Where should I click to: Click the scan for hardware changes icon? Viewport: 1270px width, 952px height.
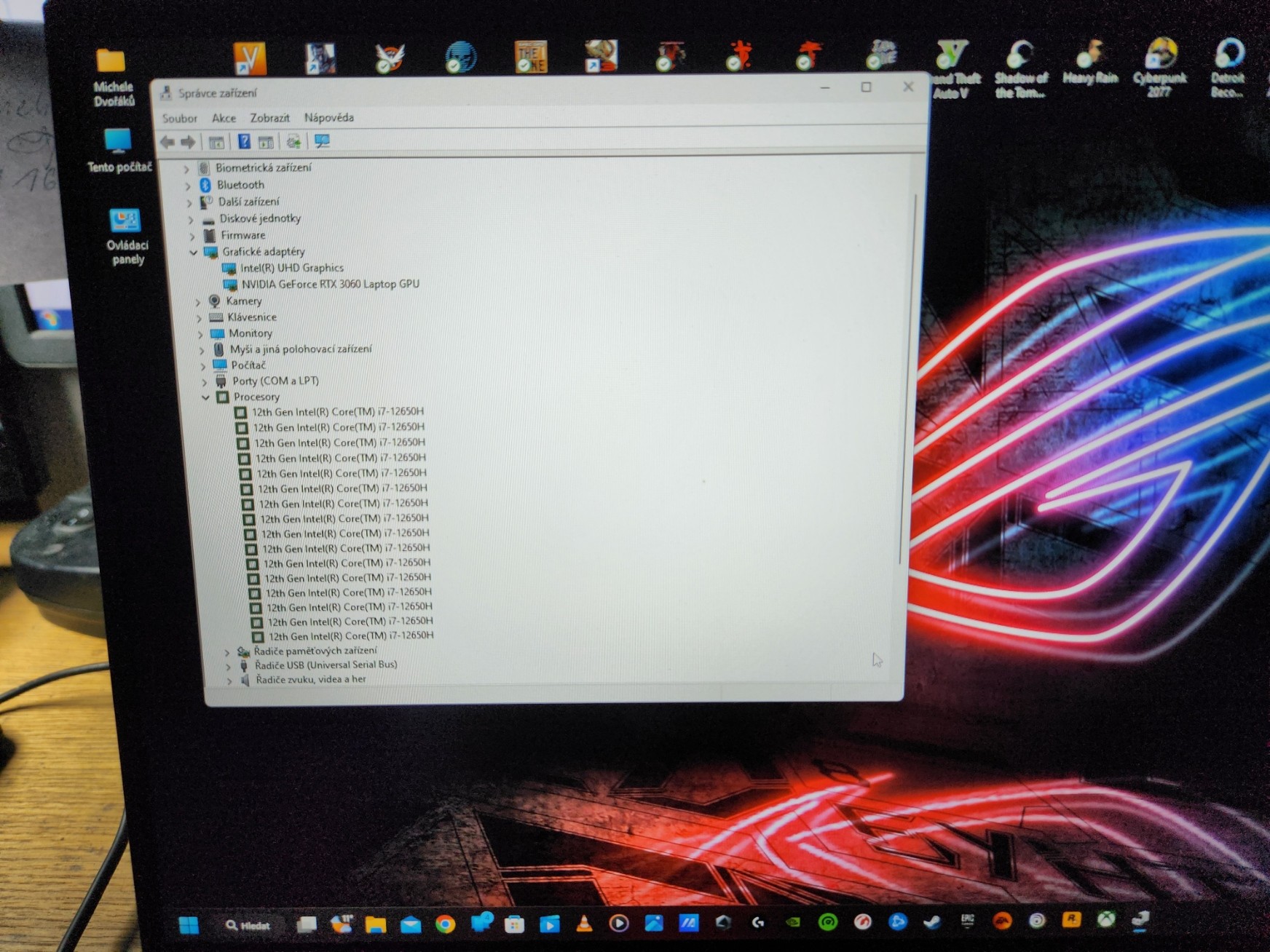pos(322,141)
